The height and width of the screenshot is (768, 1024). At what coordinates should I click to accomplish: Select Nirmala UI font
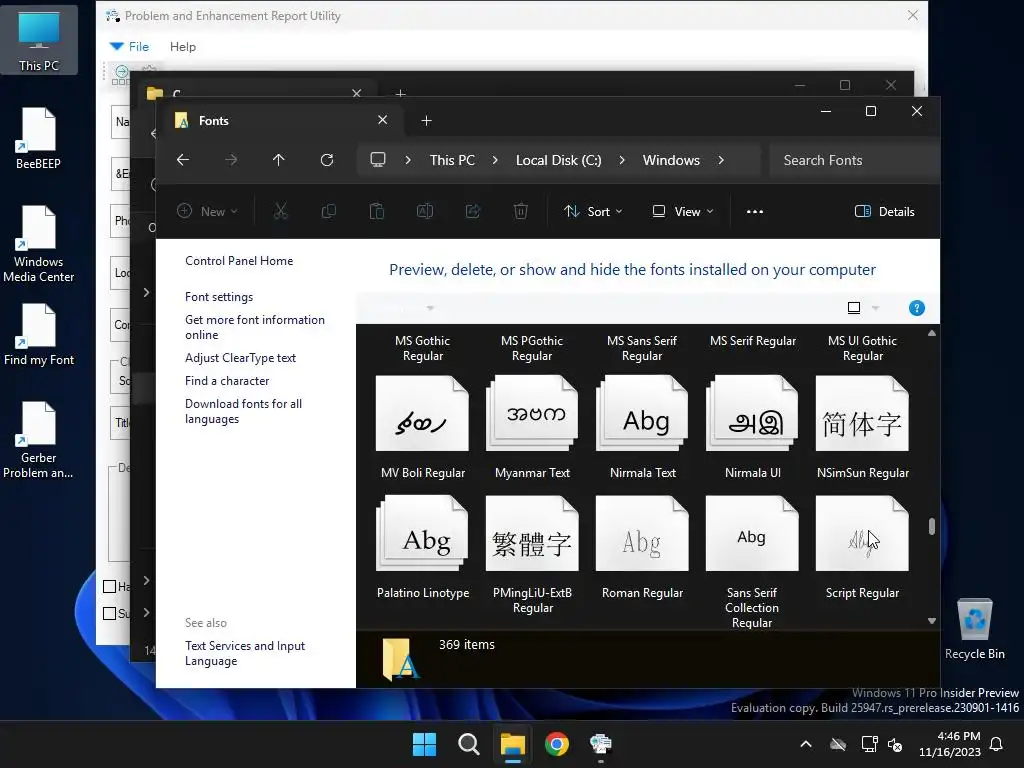(752, 427)
